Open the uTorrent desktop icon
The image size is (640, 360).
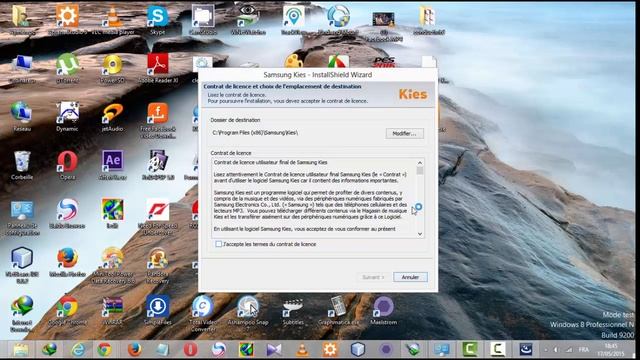click(x=67, y=69)
